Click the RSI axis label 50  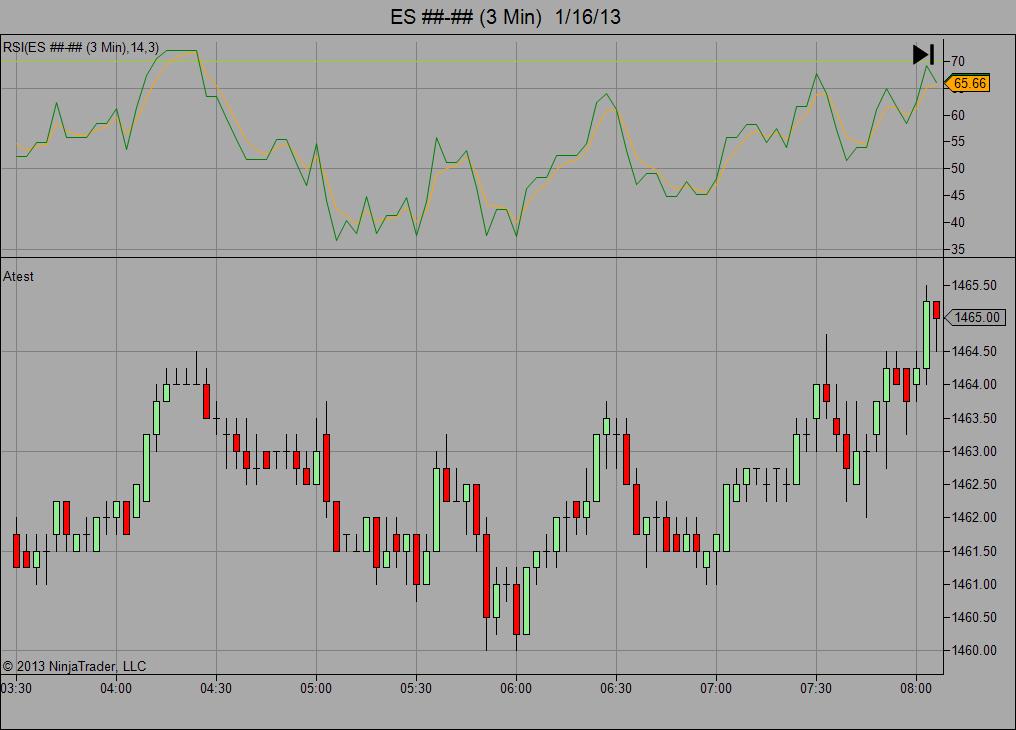coord(958,168)
